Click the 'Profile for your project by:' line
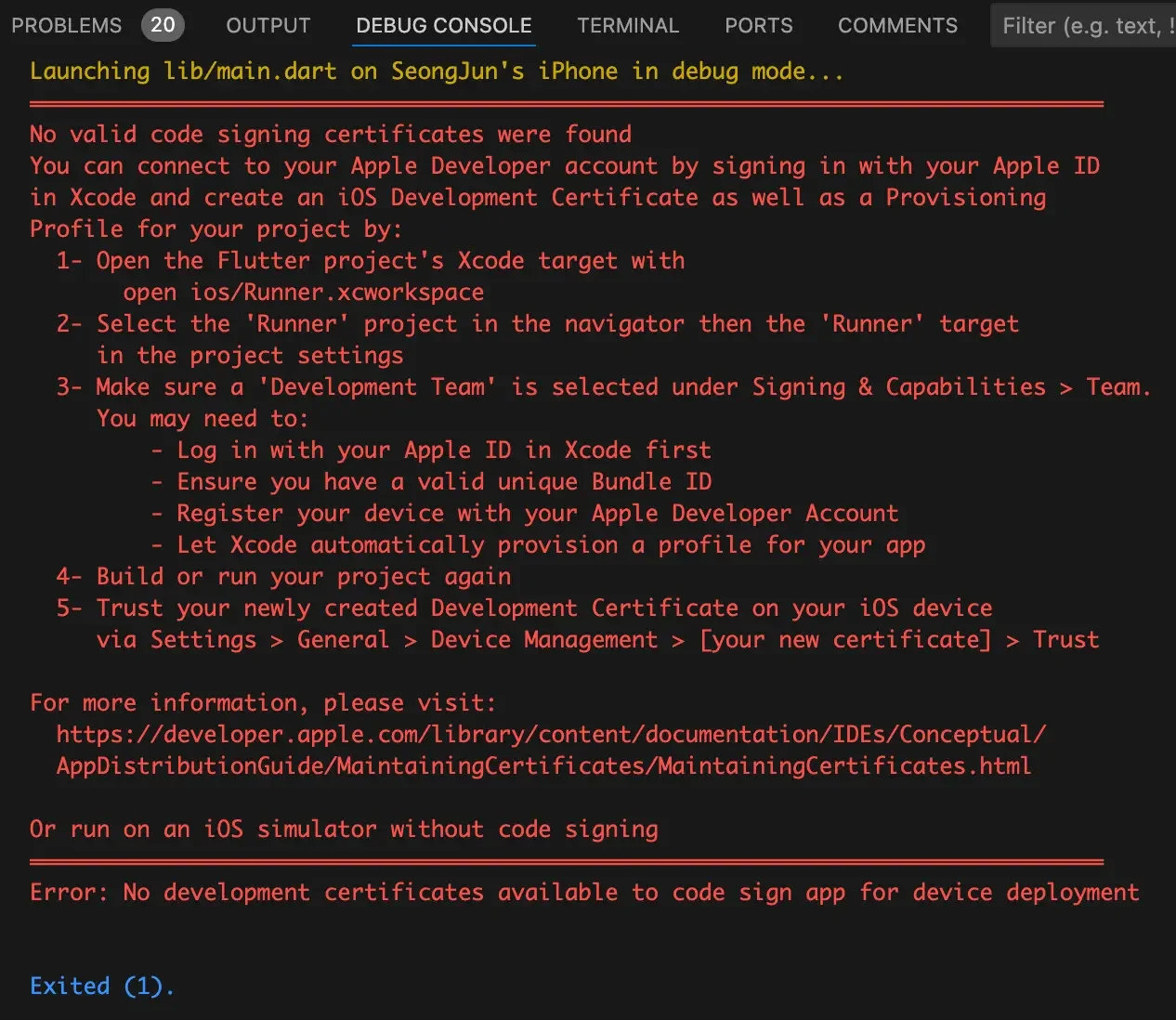The image size is (1176, 1020). 216,229
